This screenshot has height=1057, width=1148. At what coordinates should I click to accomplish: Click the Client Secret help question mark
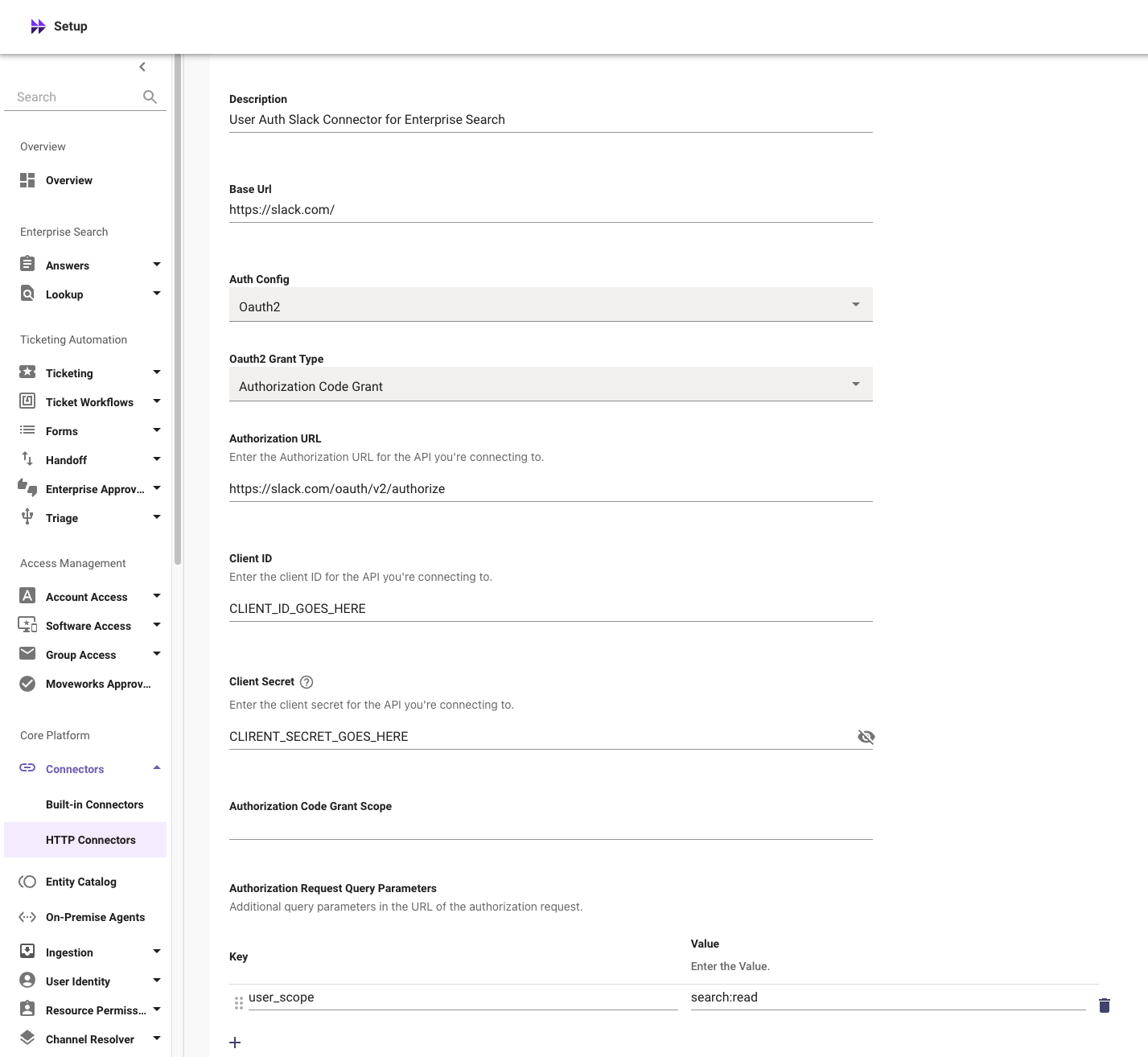tap(307, 682)
